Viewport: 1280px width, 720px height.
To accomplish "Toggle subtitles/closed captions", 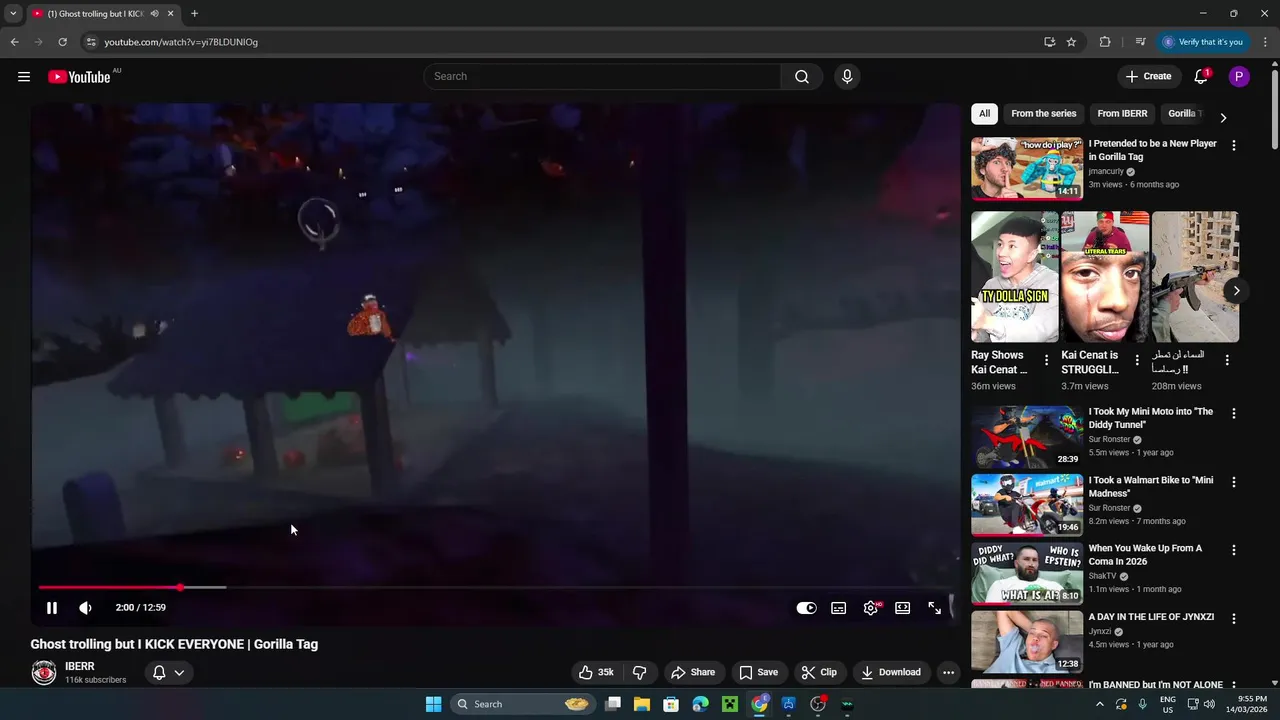I will [839, 608].
